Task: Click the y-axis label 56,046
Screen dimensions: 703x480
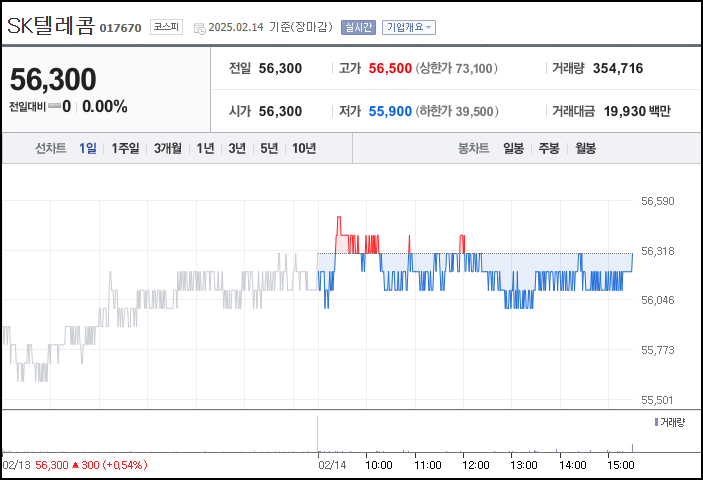Action: (x=658, y=300)
